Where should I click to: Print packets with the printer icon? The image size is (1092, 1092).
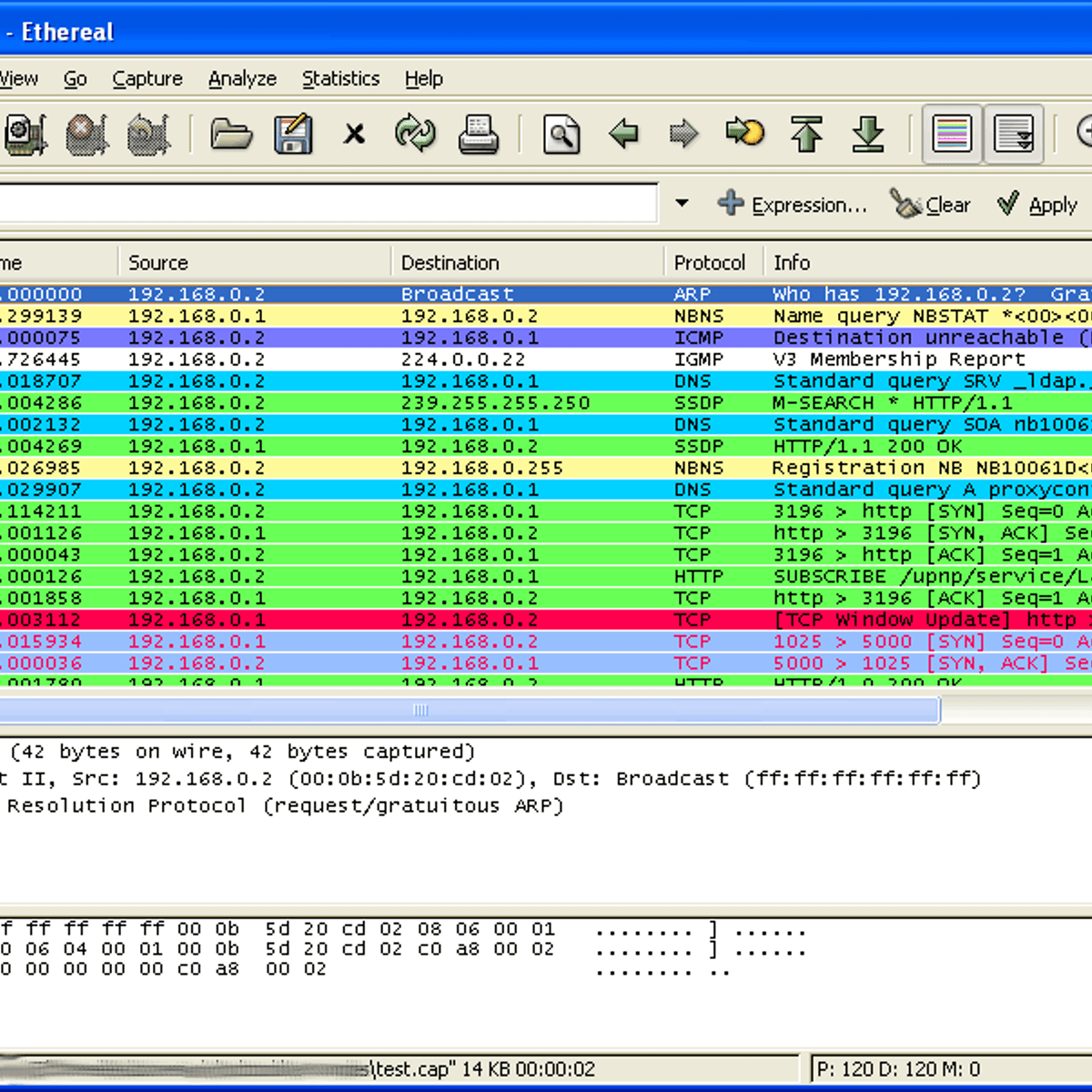tap(478, 135)
